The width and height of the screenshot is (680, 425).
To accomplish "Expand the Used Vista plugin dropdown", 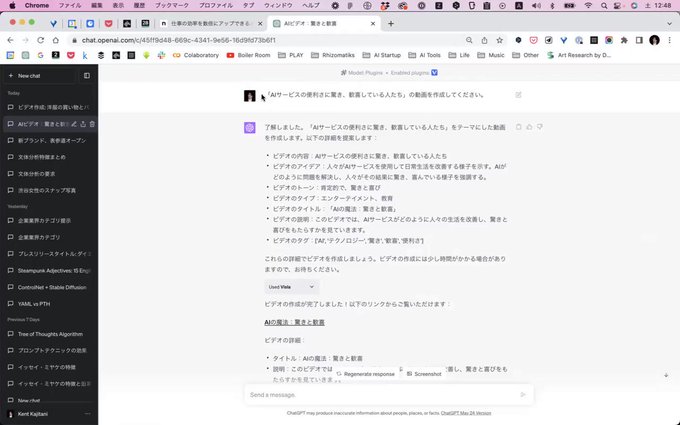I will point(291,287).
